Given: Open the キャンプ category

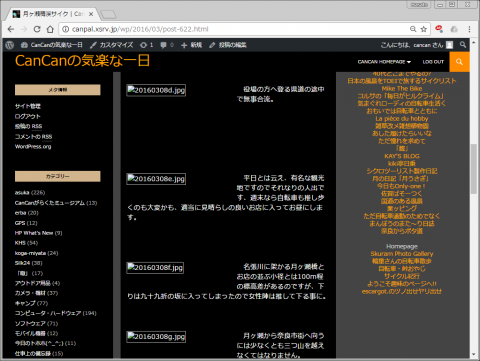Looking at the screenshot, I should click(x=25, y=303).
